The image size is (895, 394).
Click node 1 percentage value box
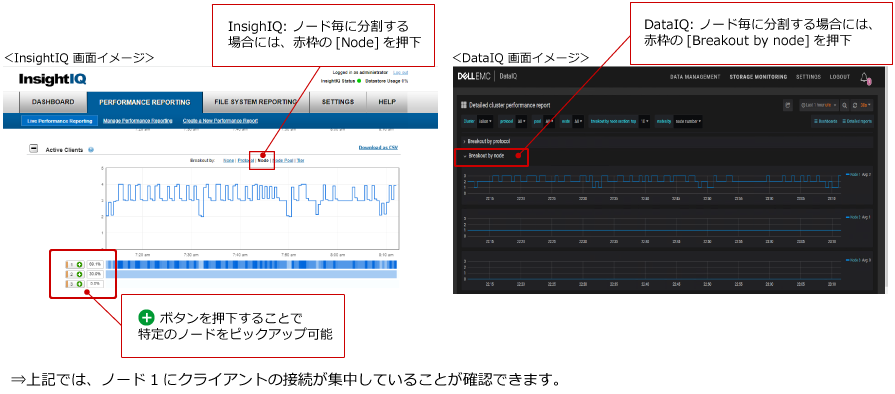coord(95,264)
